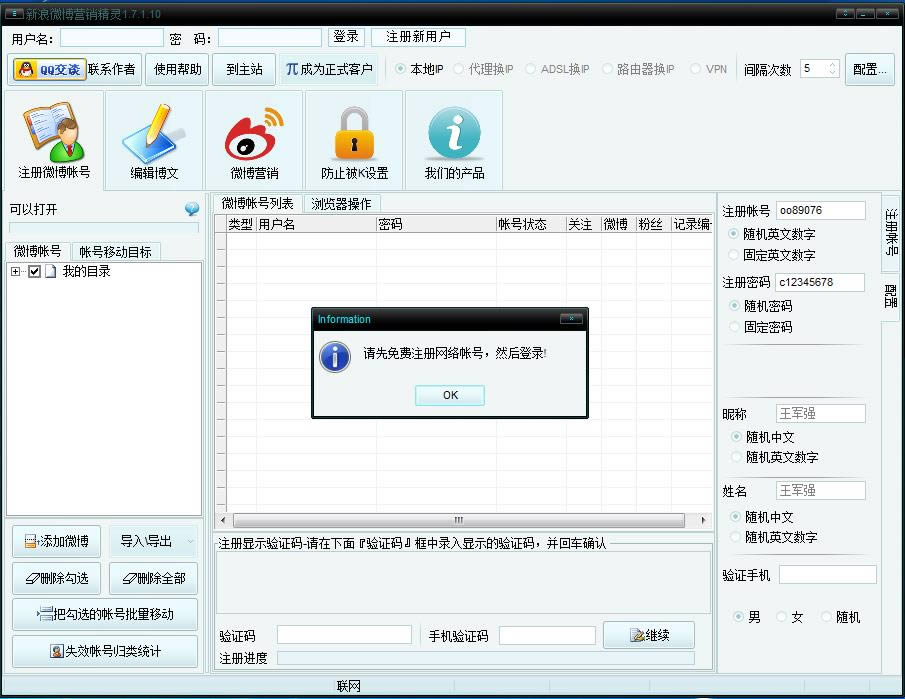The height and width of the screenshot is (699, 905).
Task: Select ADSL换IP radio button
Action: (x=530, y=69)
